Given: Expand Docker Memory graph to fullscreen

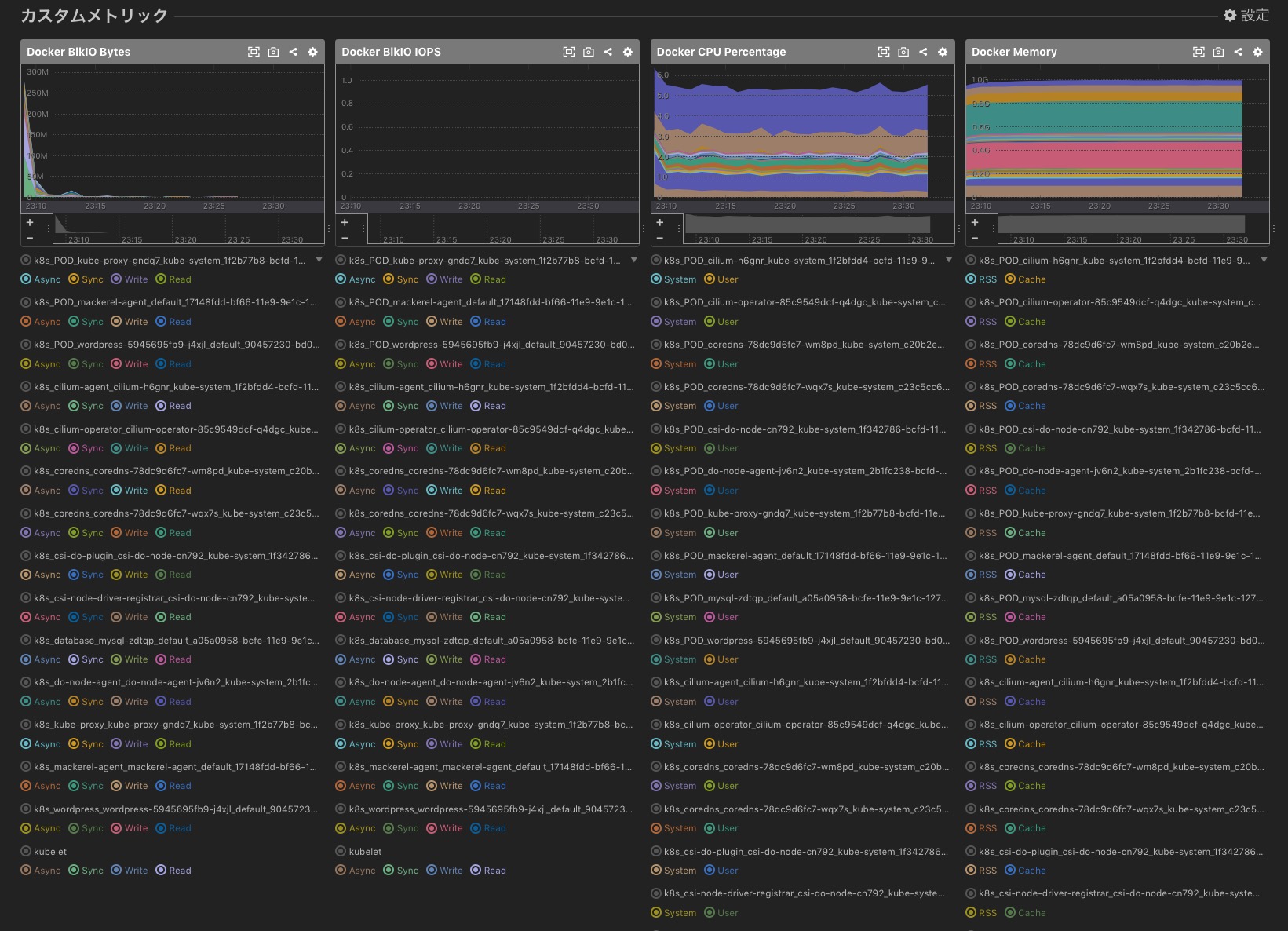Looking at the screenshot, I should [1199, 52].
